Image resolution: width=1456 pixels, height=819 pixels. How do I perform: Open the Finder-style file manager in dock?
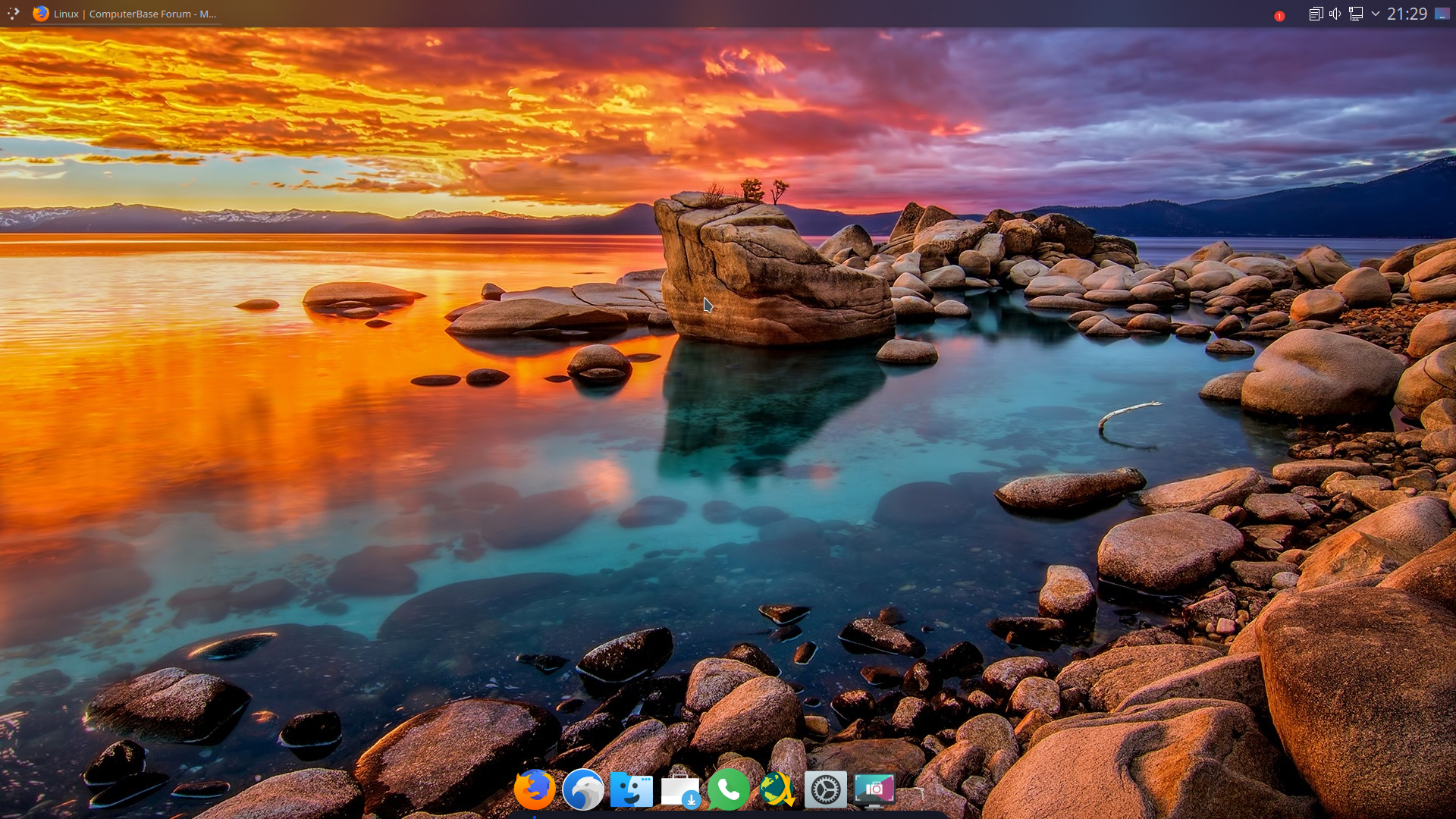(632, 789)
